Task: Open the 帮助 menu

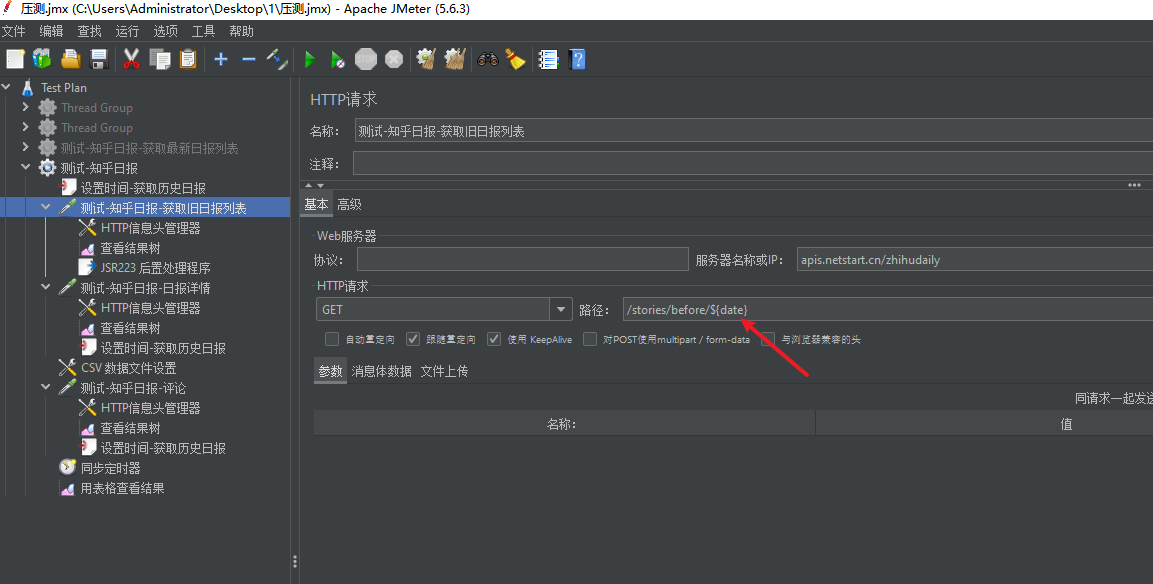Action: pos(241,31)
